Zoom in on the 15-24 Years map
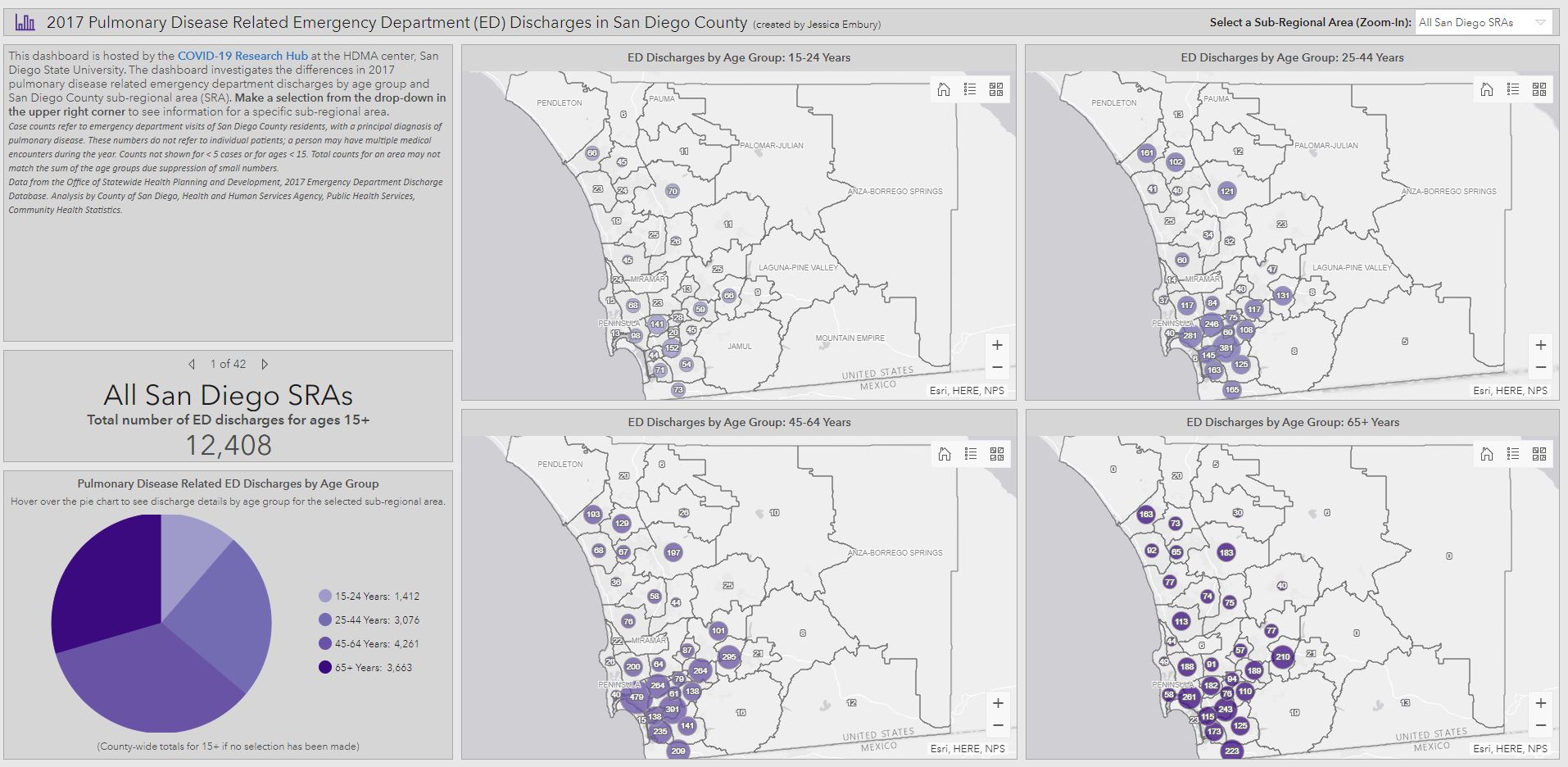Viewport: 1568px width, 767px height. 997,345
